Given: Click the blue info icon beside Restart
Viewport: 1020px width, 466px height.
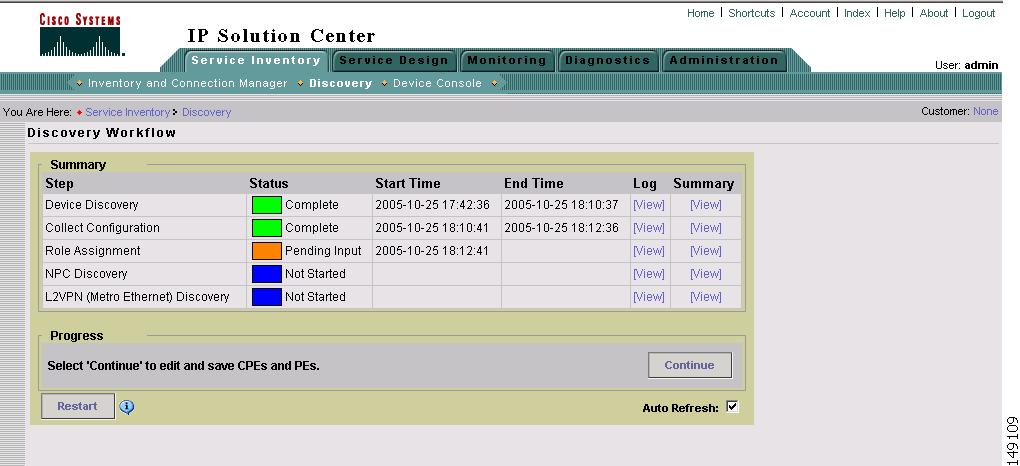Looking at the screenshot, I should coord(127,407).
